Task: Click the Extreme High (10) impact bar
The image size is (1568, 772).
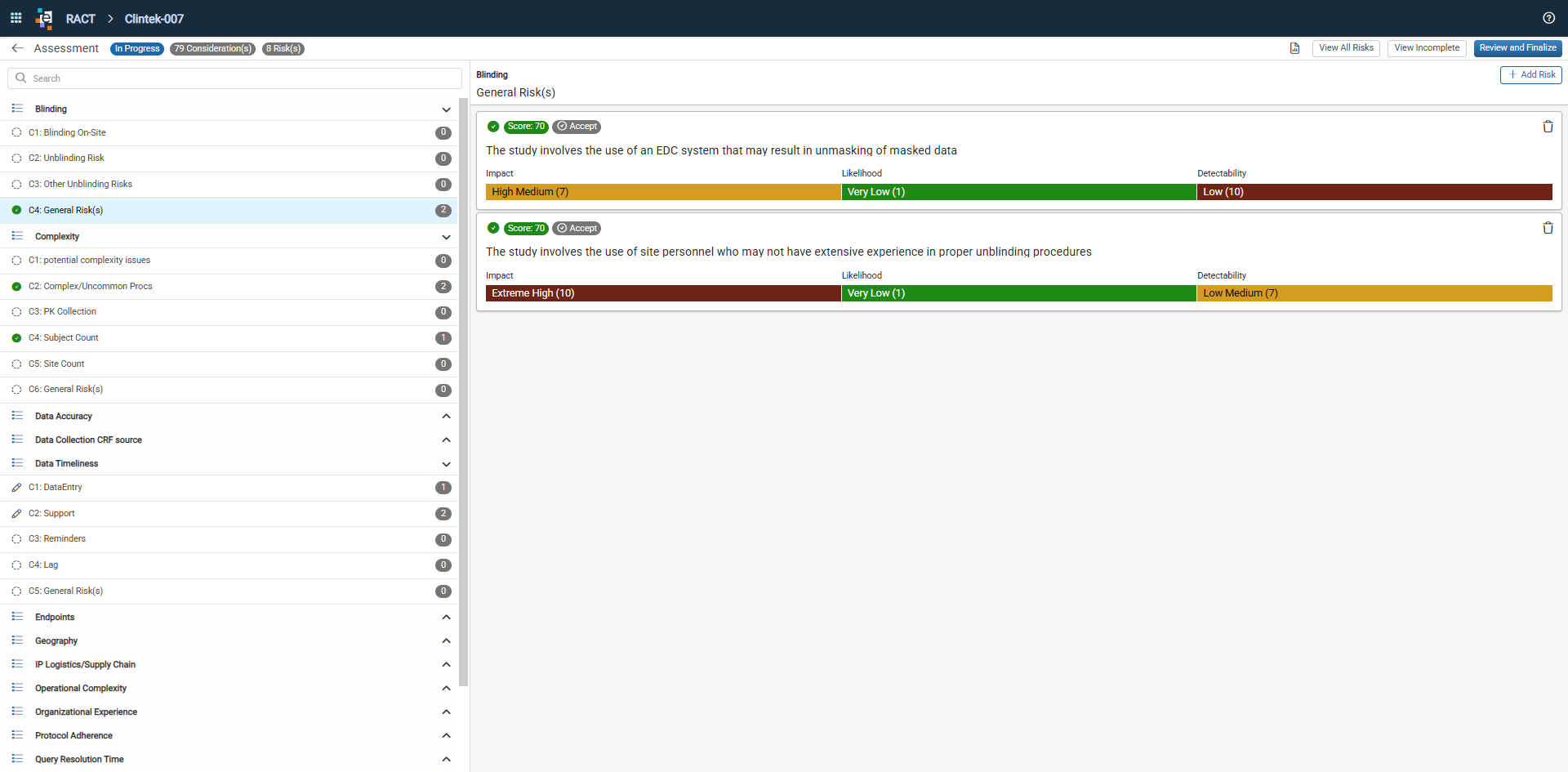Action: [x=663, y=293]
